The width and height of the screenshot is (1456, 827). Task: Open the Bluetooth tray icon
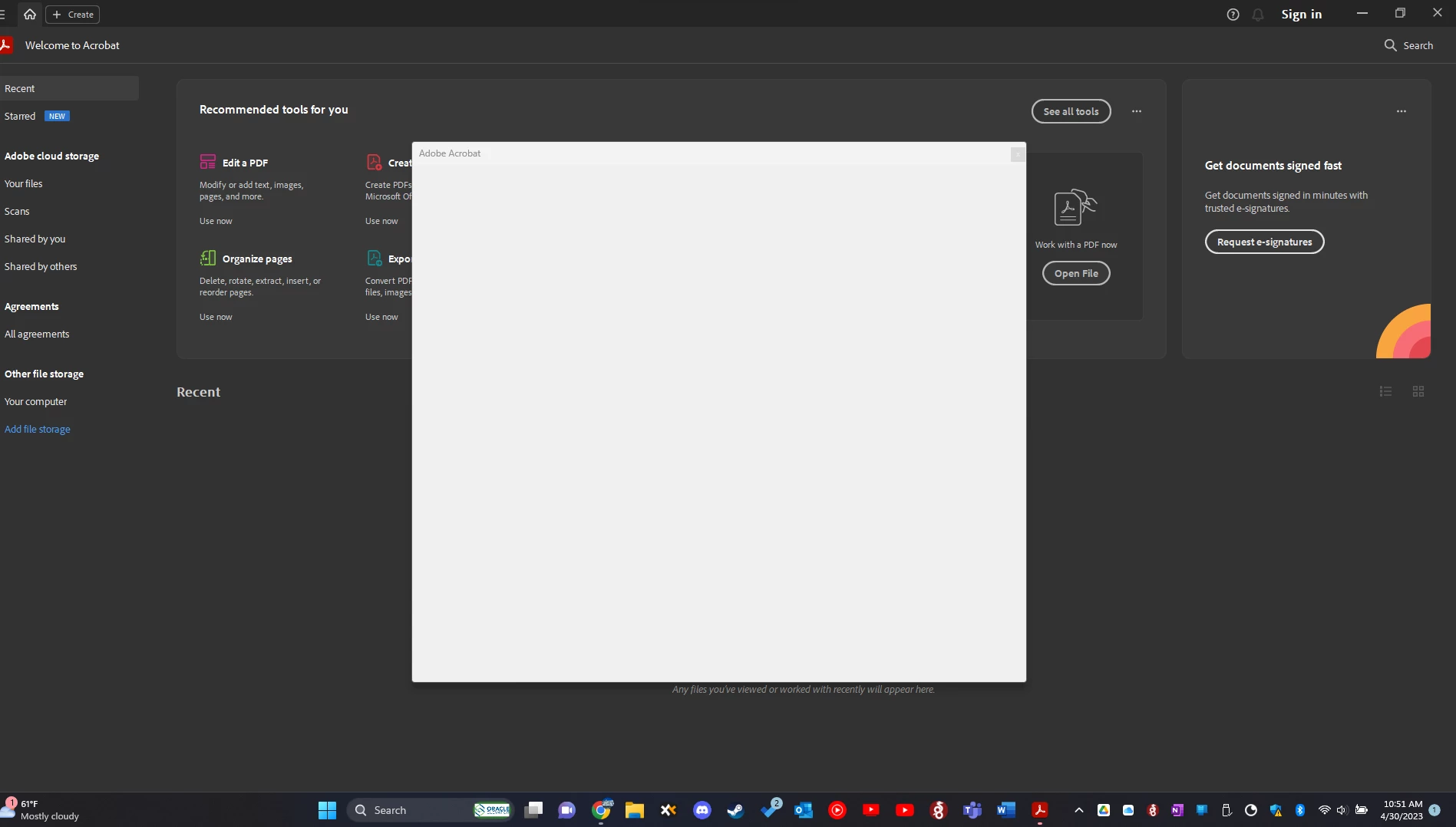coord(1300,810)
